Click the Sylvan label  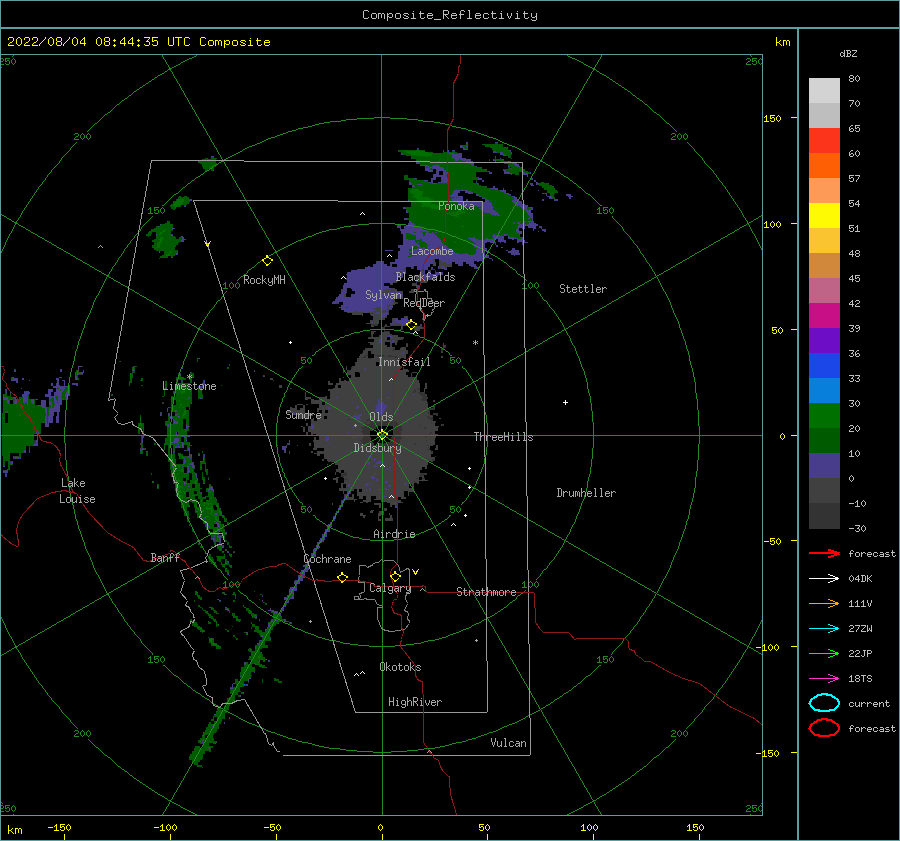[383, 295]
